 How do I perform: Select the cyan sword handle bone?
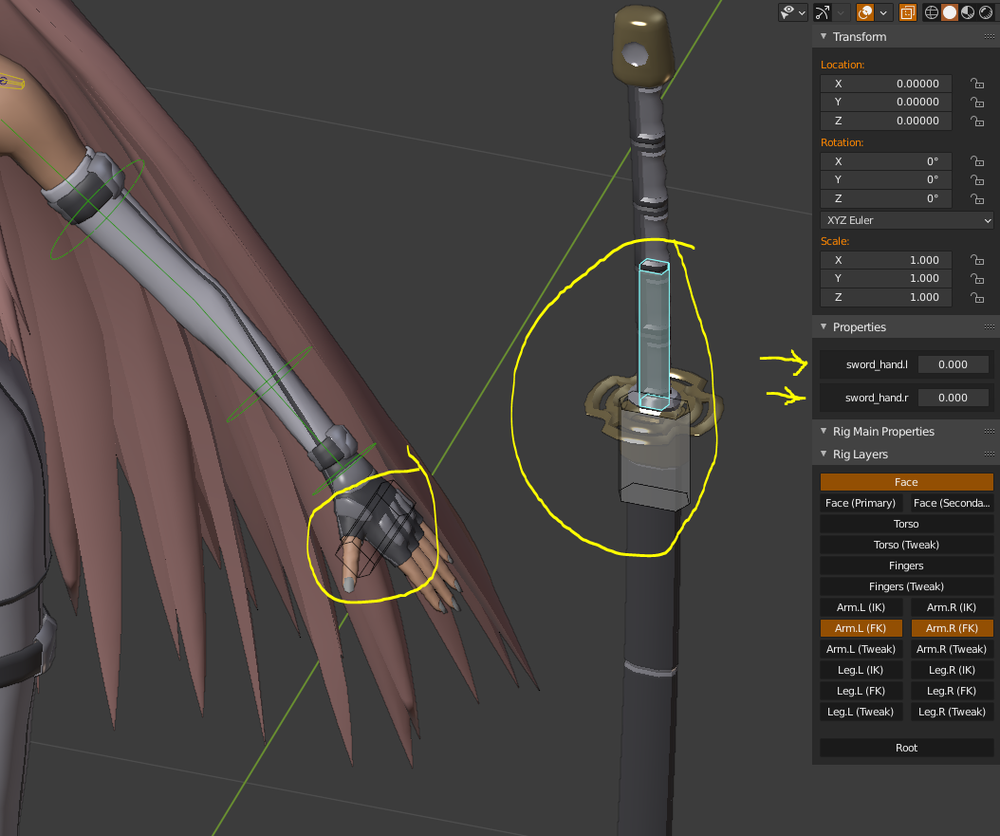[x=654, y=334]
